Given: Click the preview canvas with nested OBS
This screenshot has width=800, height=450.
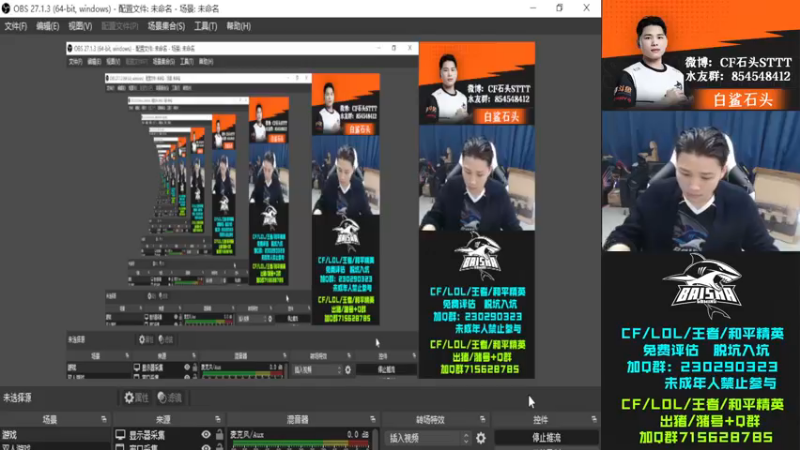Looking at the screenshot, I should 301,210.
